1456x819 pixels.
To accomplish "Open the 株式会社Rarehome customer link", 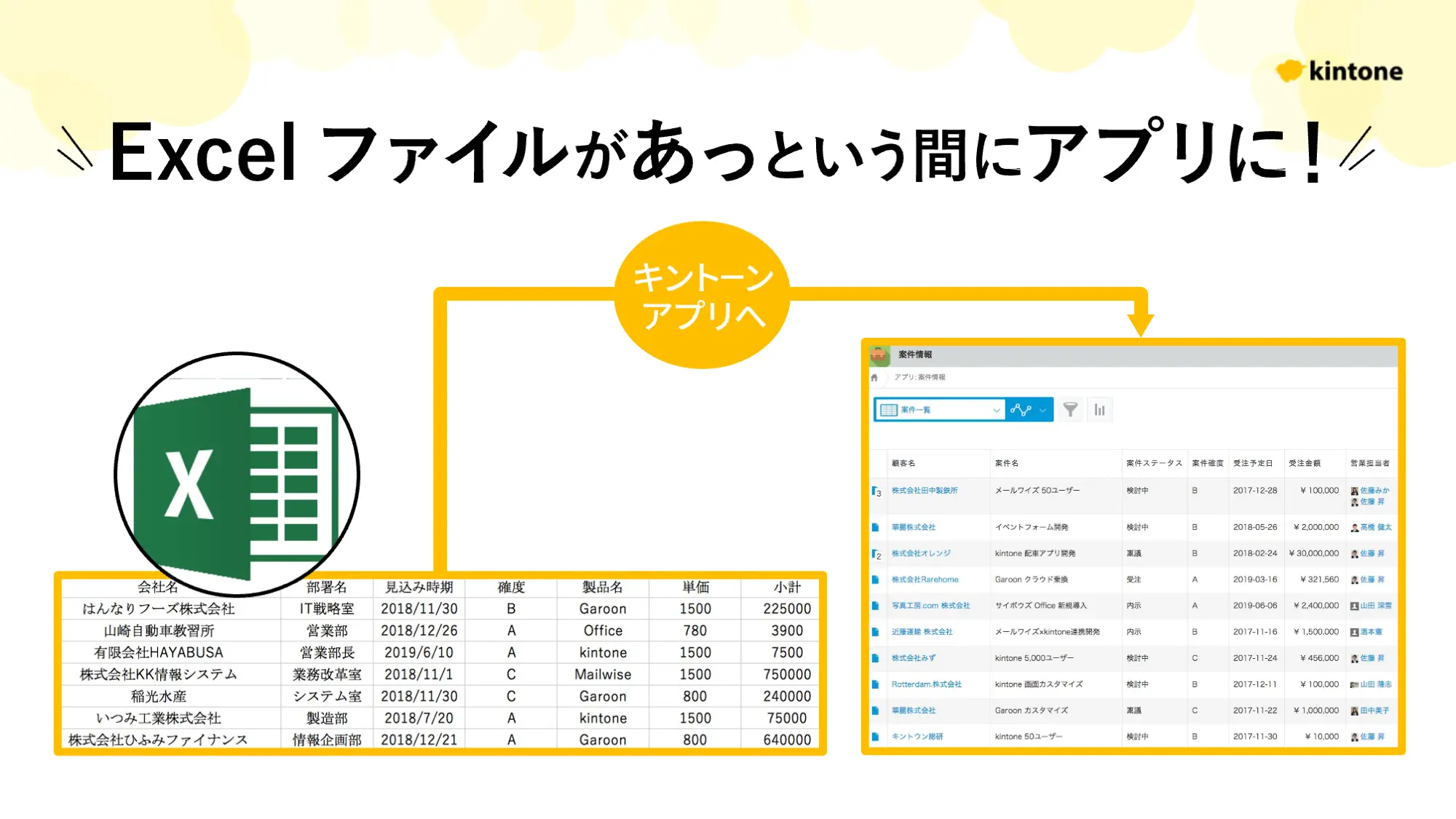I will pos(925,579).
